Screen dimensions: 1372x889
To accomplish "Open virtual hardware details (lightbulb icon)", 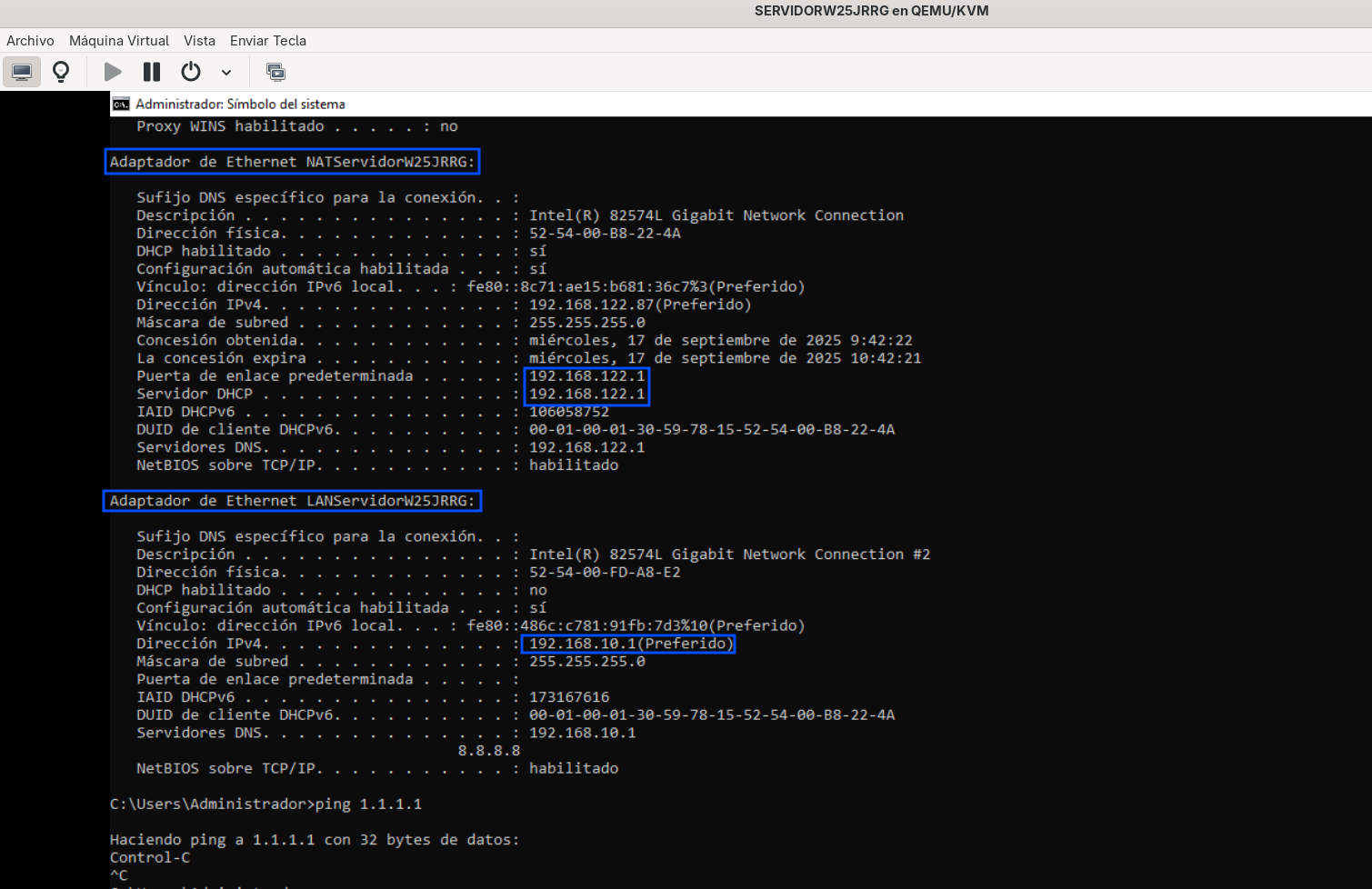I will pos(61,72).
